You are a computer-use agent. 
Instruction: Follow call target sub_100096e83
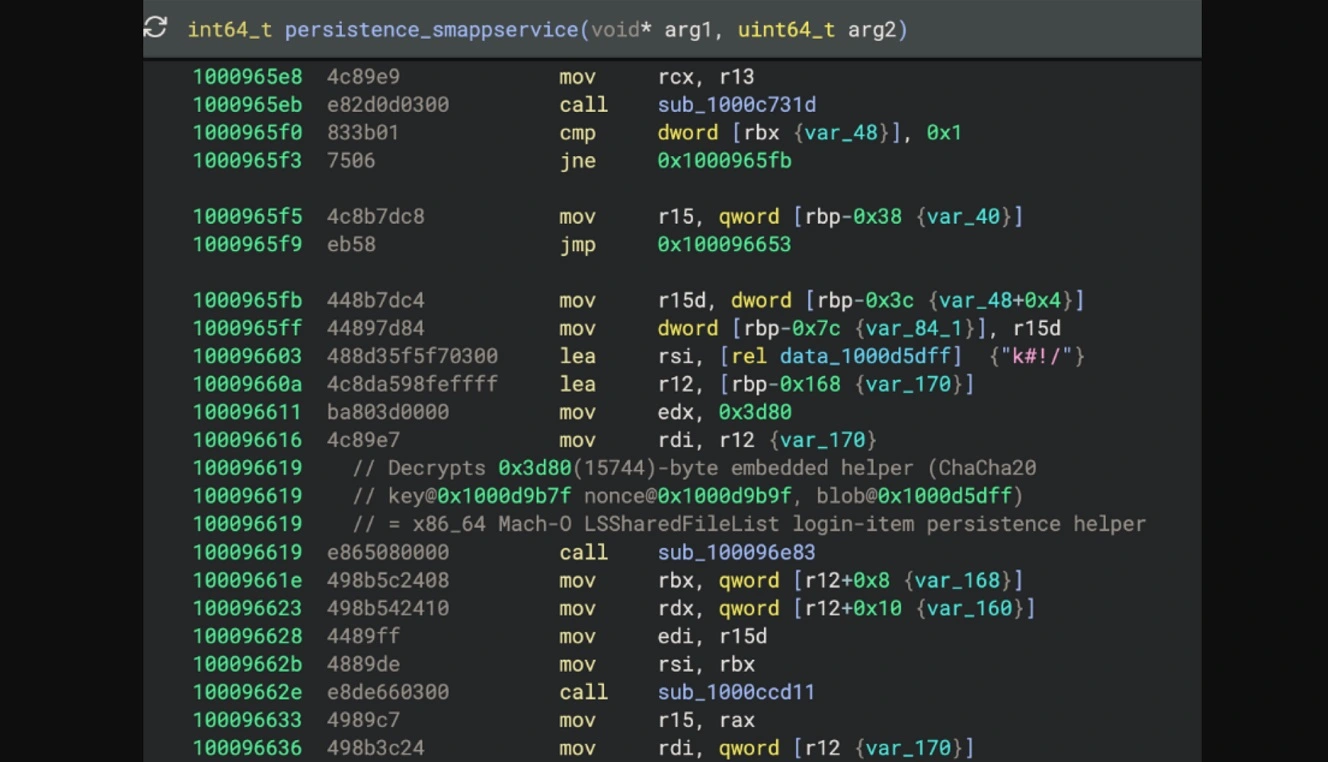737,553
